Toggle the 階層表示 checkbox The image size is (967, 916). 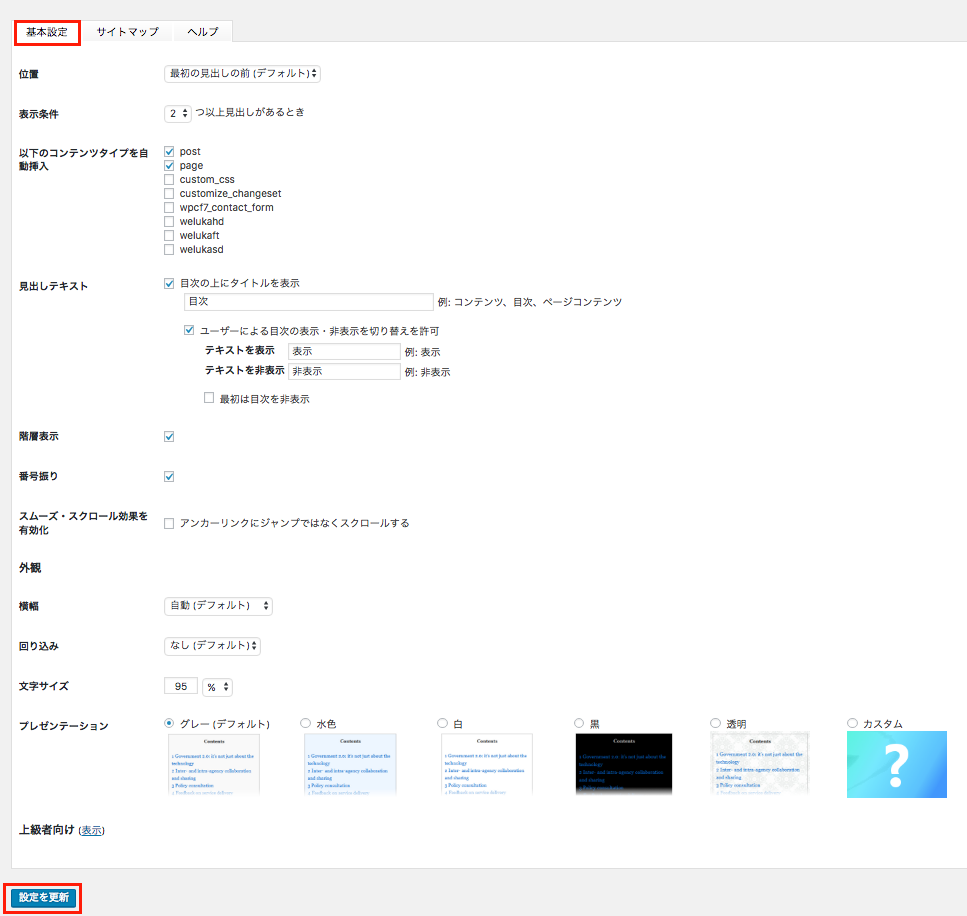coord(169,437)
